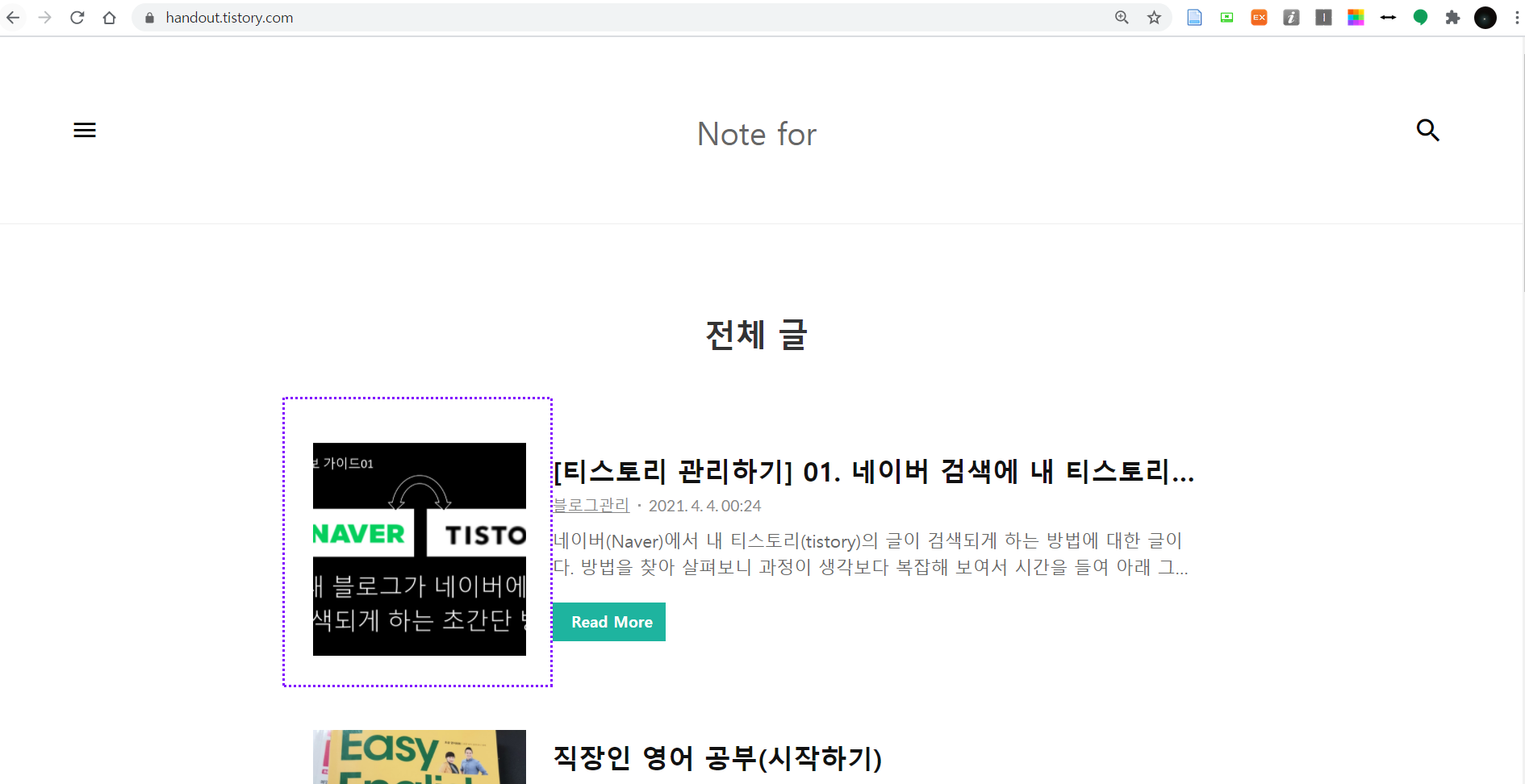Image resolution: width=1525 pixels, height=784 pixels.
Task: Open the double-headed arrow extension
Action: click(1388, 18)
